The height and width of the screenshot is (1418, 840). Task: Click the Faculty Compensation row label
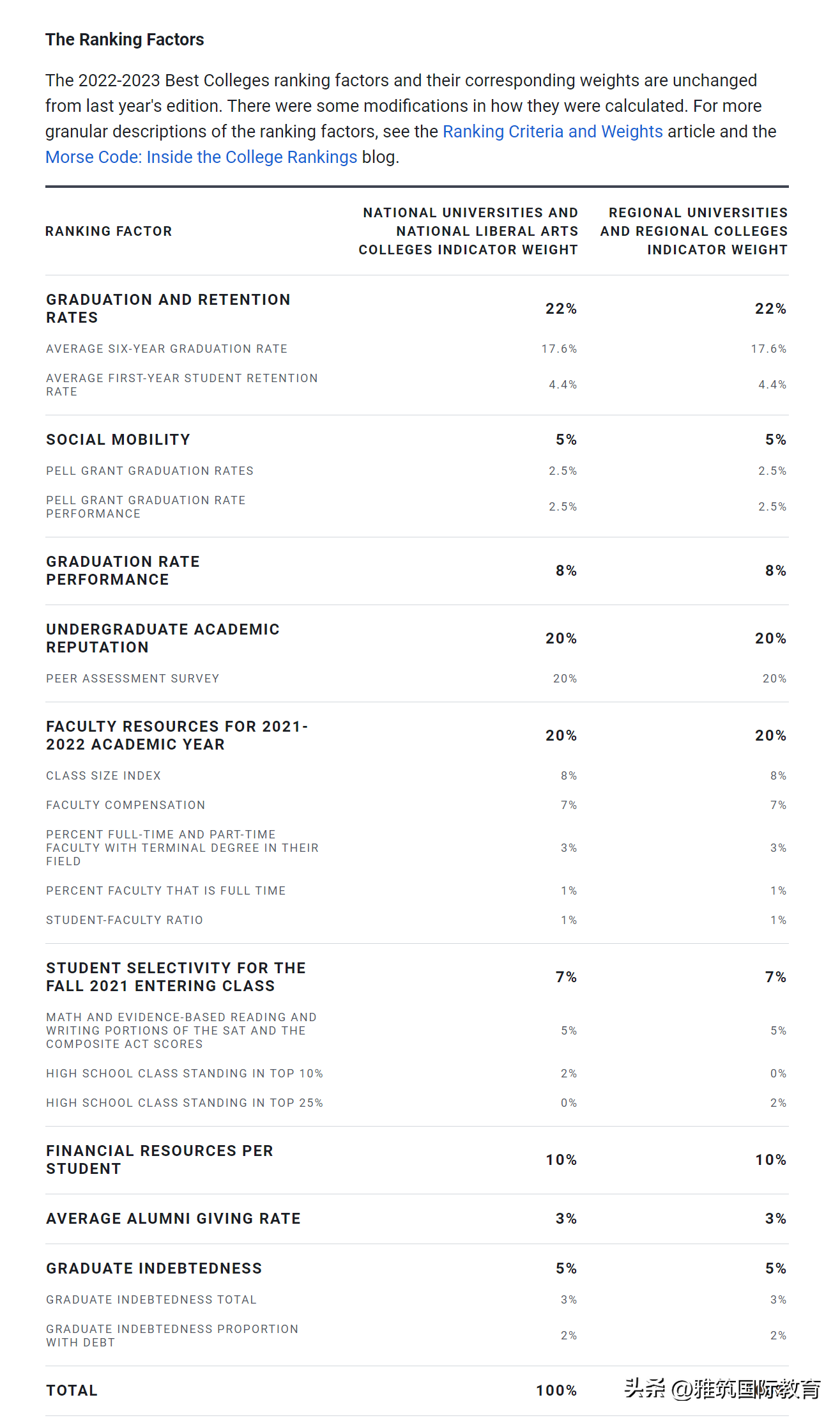click(126, 805)
